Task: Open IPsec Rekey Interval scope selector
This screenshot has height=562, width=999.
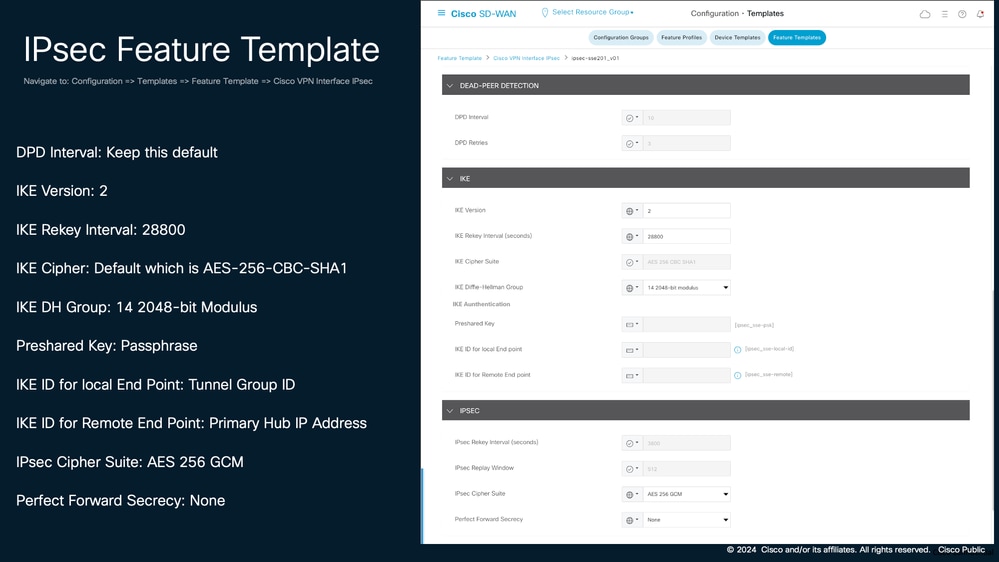Action: (632, 443)
